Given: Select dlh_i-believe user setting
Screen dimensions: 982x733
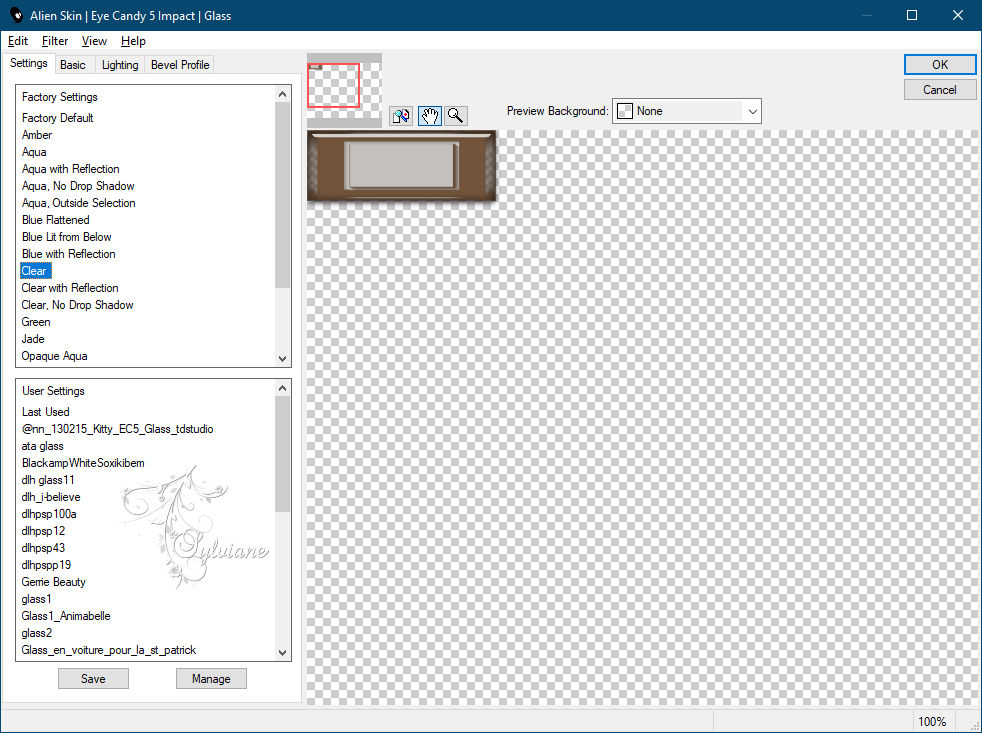Looking at the screenshot, I should (51, 497).
